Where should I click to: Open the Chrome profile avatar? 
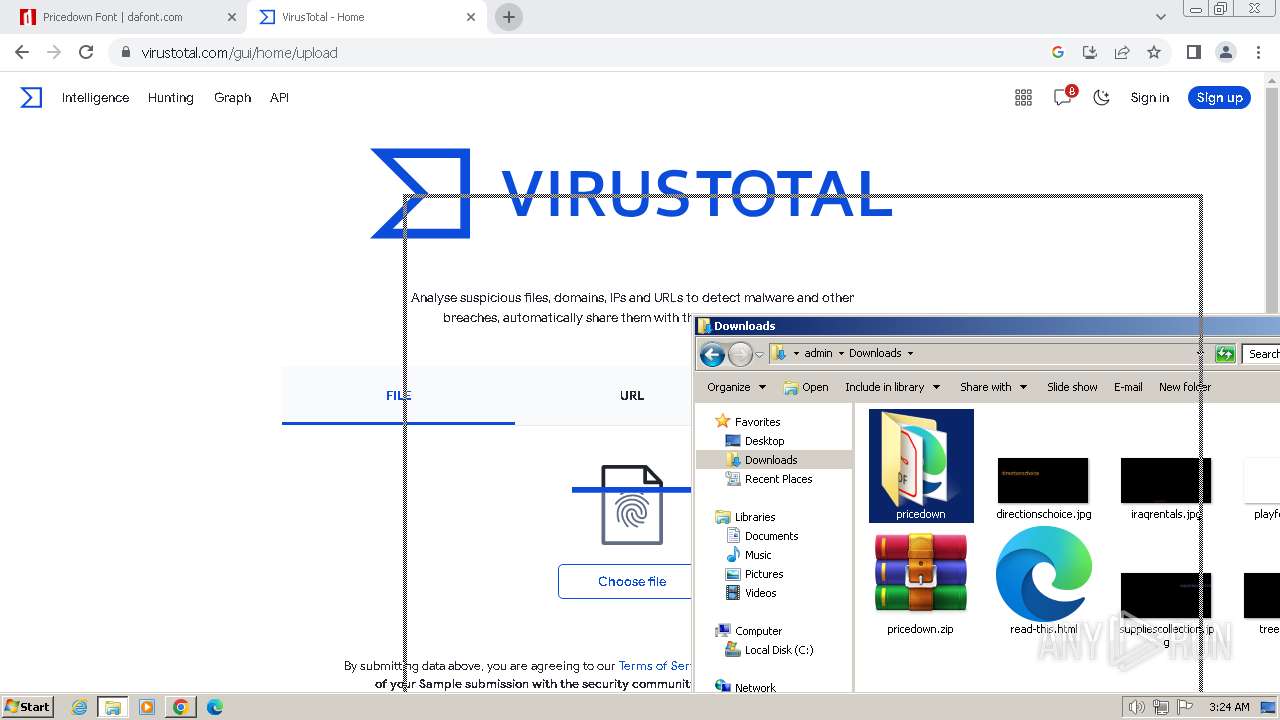coord(1225,52)
